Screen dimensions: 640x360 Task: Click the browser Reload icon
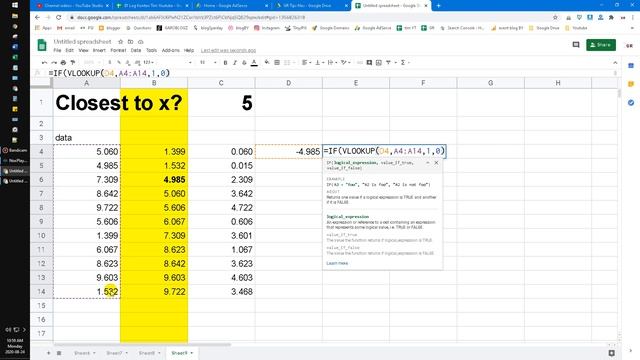point(58,18)
